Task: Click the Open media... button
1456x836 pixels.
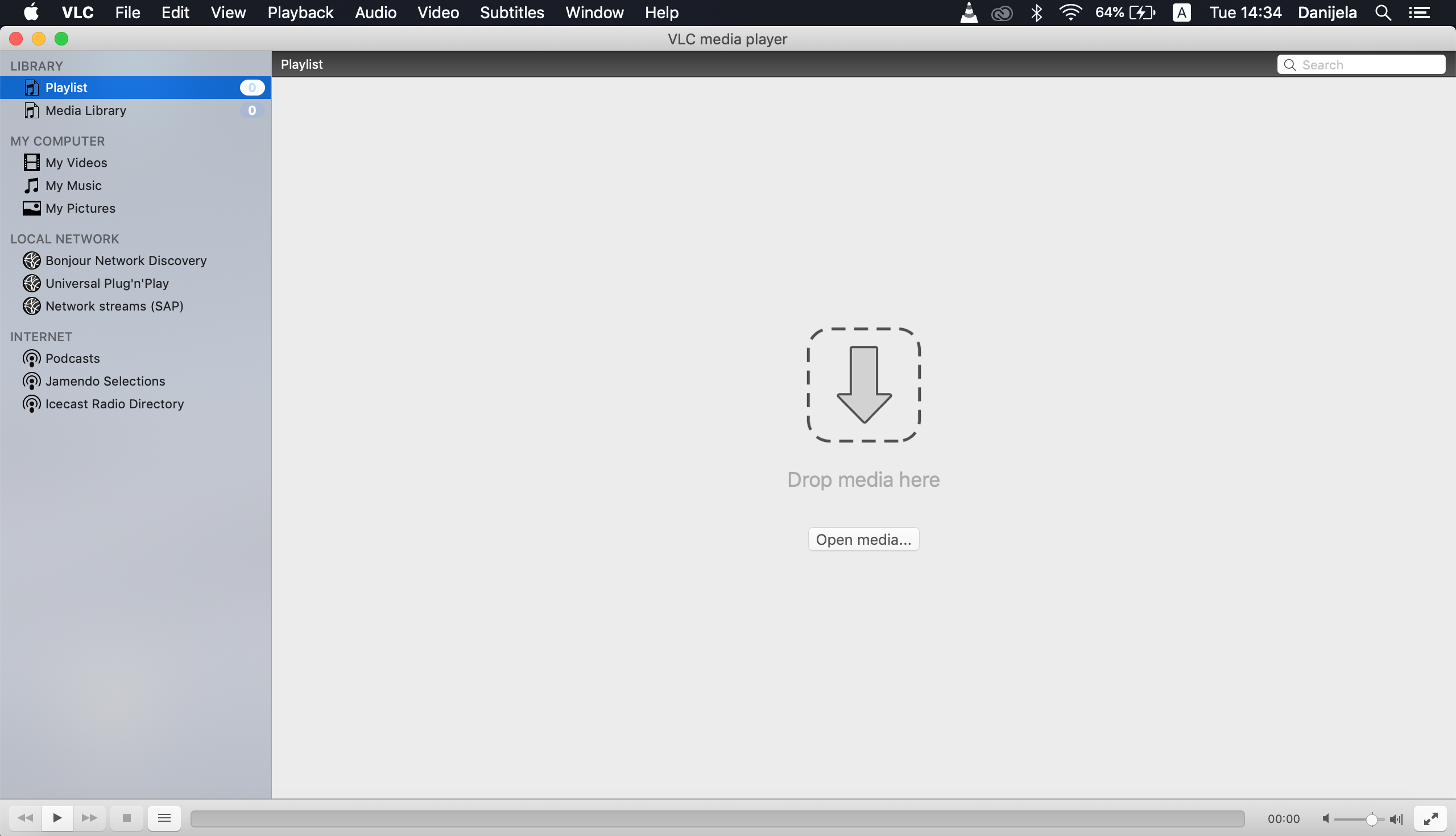Action: click(863, 539)
